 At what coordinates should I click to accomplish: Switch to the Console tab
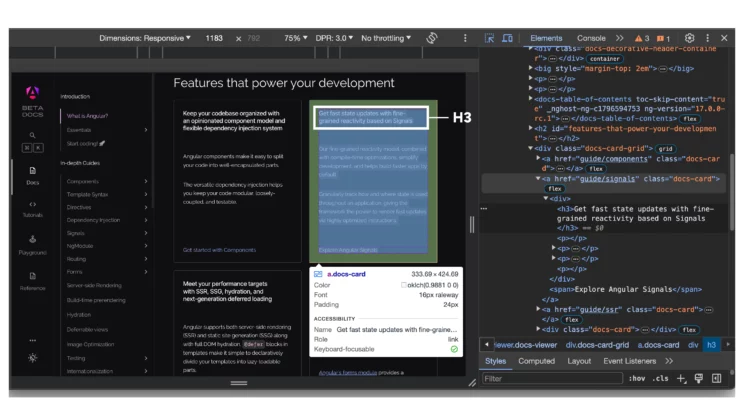click(591, 38)
